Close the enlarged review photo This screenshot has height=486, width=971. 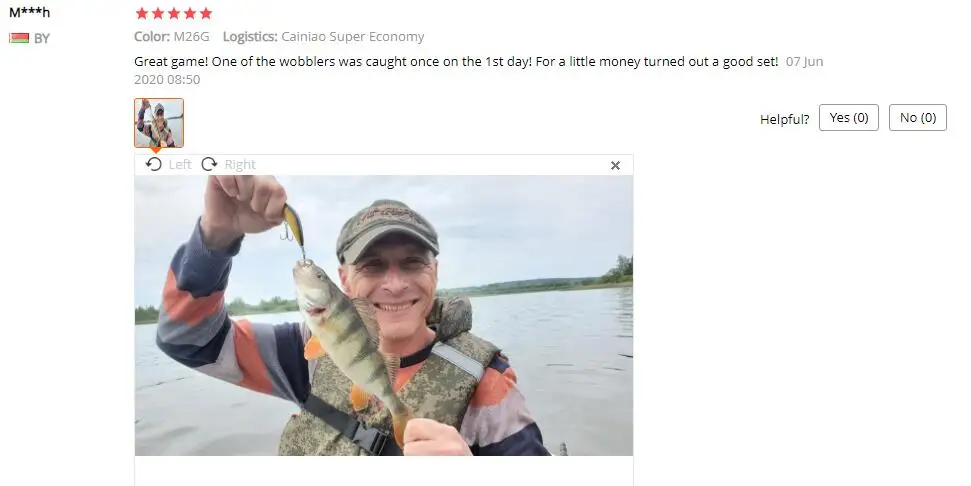(615, 165)
